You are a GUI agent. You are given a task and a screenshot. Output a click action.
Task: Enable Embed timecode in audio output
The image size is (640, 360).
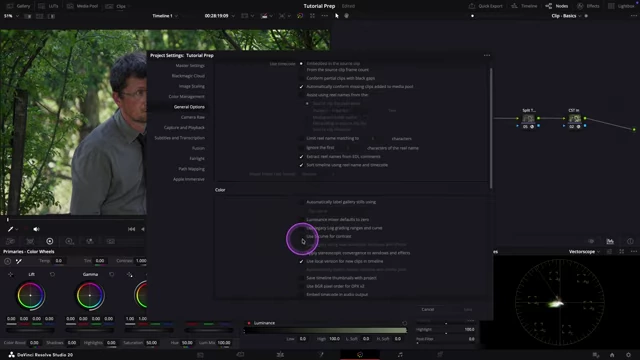click(x=301, y=295)
